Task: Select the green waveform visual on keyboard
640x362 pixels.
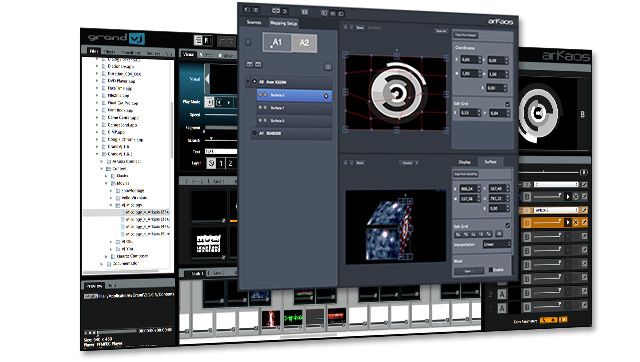Action: tap(293, 318)
